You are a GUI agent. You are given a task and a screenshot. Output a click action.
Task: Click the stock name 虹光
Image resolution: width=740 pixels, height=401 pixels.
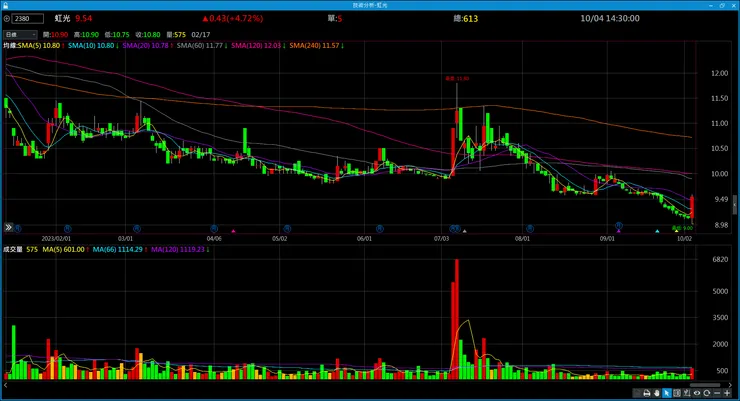[62, 18]
